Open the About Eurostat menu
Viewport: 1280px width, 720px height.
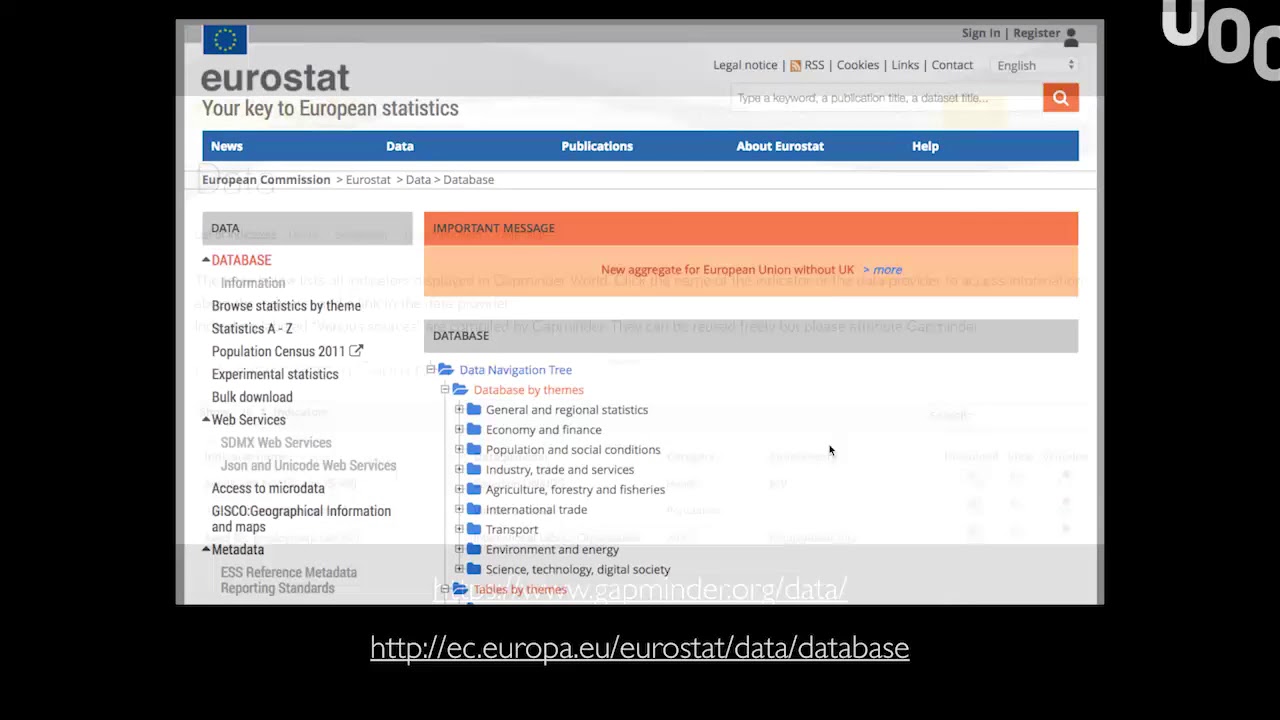780,146
